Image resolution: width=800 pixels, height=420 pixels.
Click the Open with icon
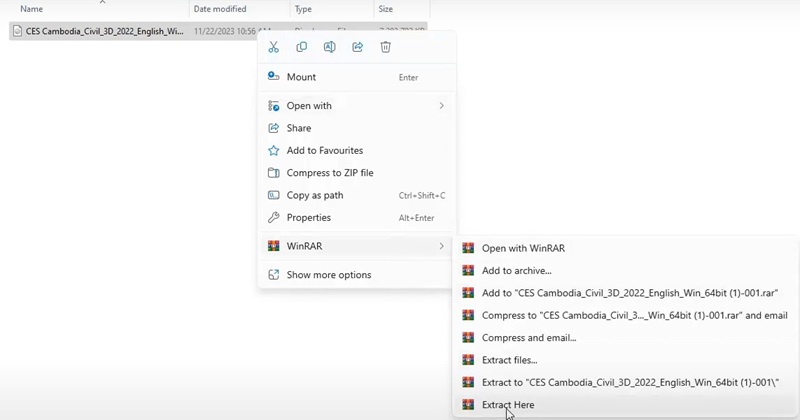273,106
